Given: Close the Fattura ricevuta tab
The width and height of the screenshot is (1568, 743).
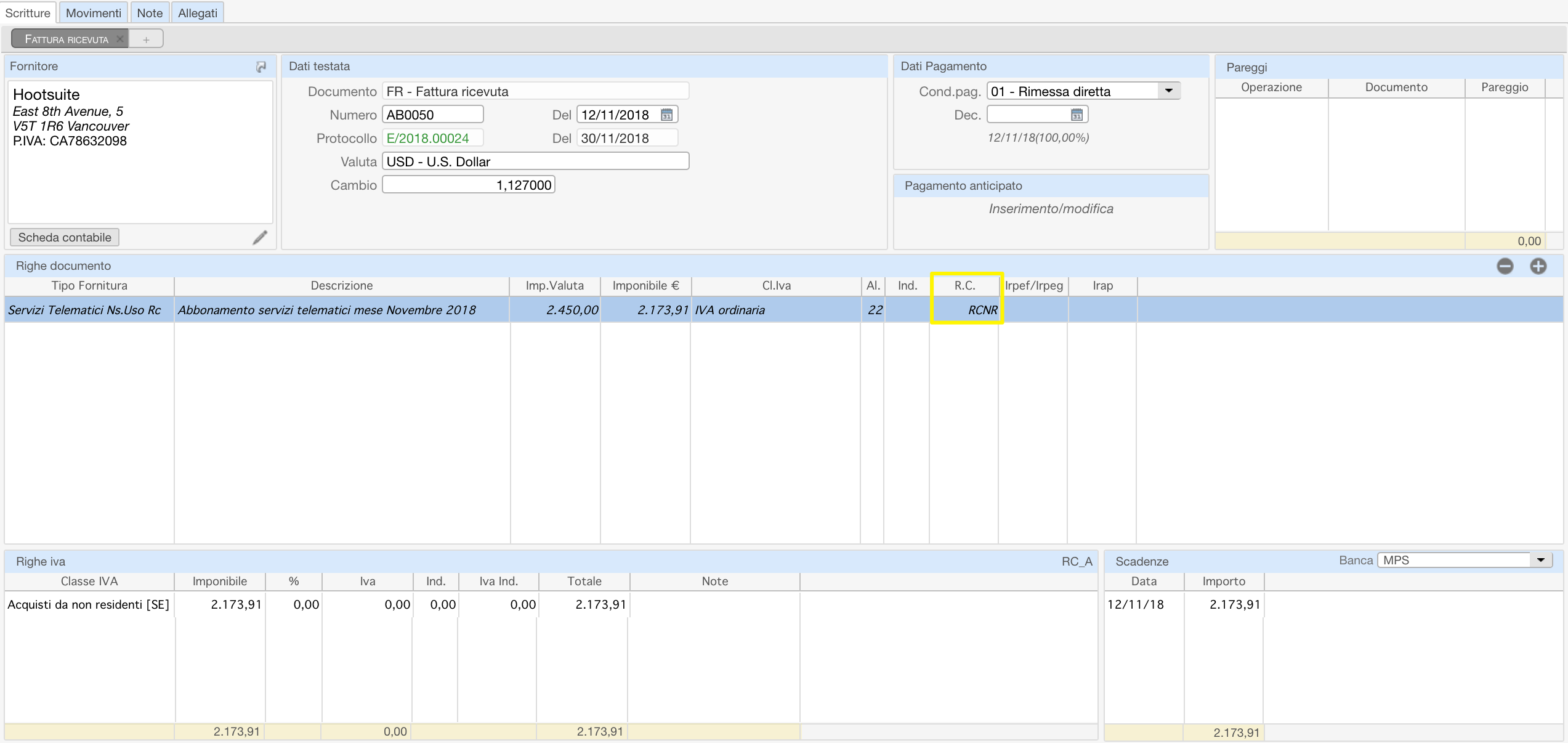Looking at the screenshot, I should pos(120,39).
